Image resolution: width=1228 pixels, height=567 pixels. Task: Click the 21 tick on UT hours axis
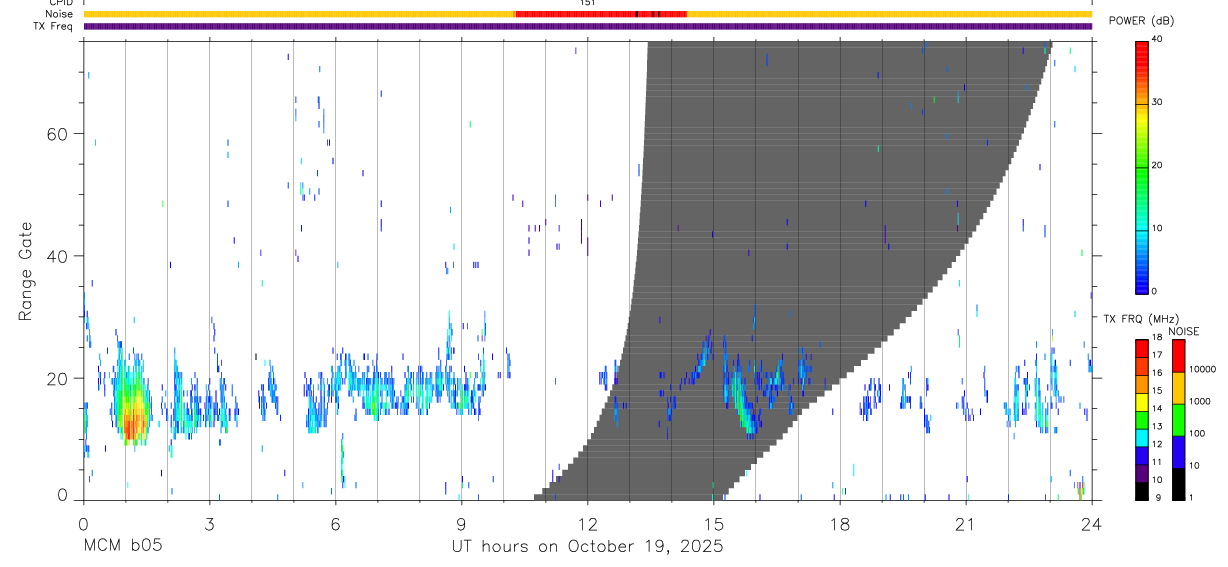click(965, 523)
